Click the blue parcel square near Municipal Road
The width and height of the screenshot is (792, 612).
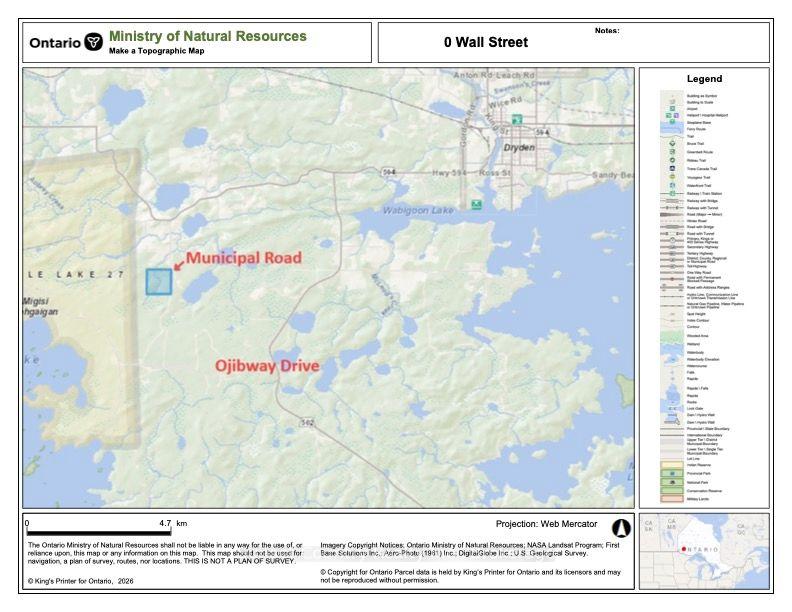click(159, 282)
